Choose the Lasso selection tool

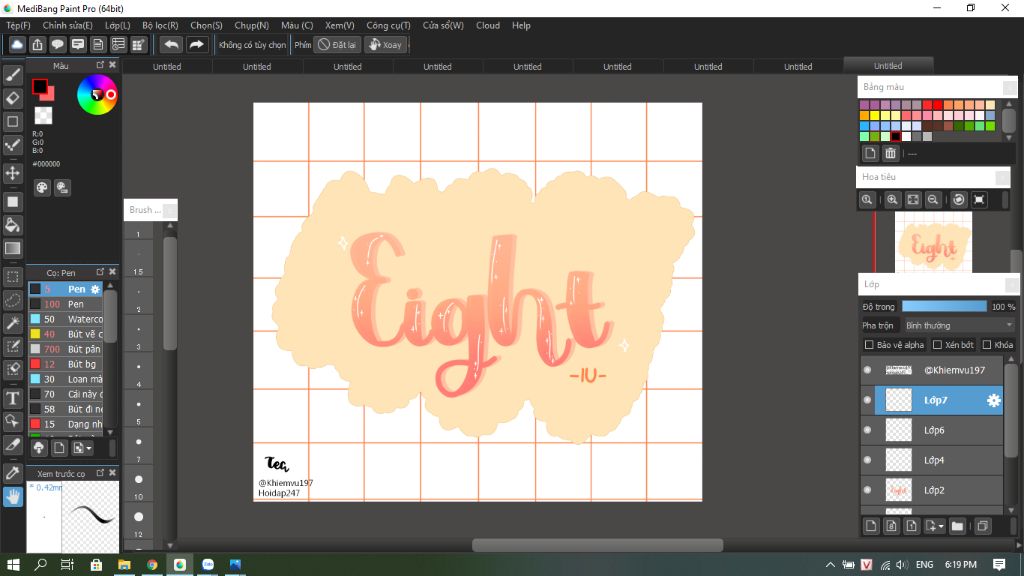13,300
